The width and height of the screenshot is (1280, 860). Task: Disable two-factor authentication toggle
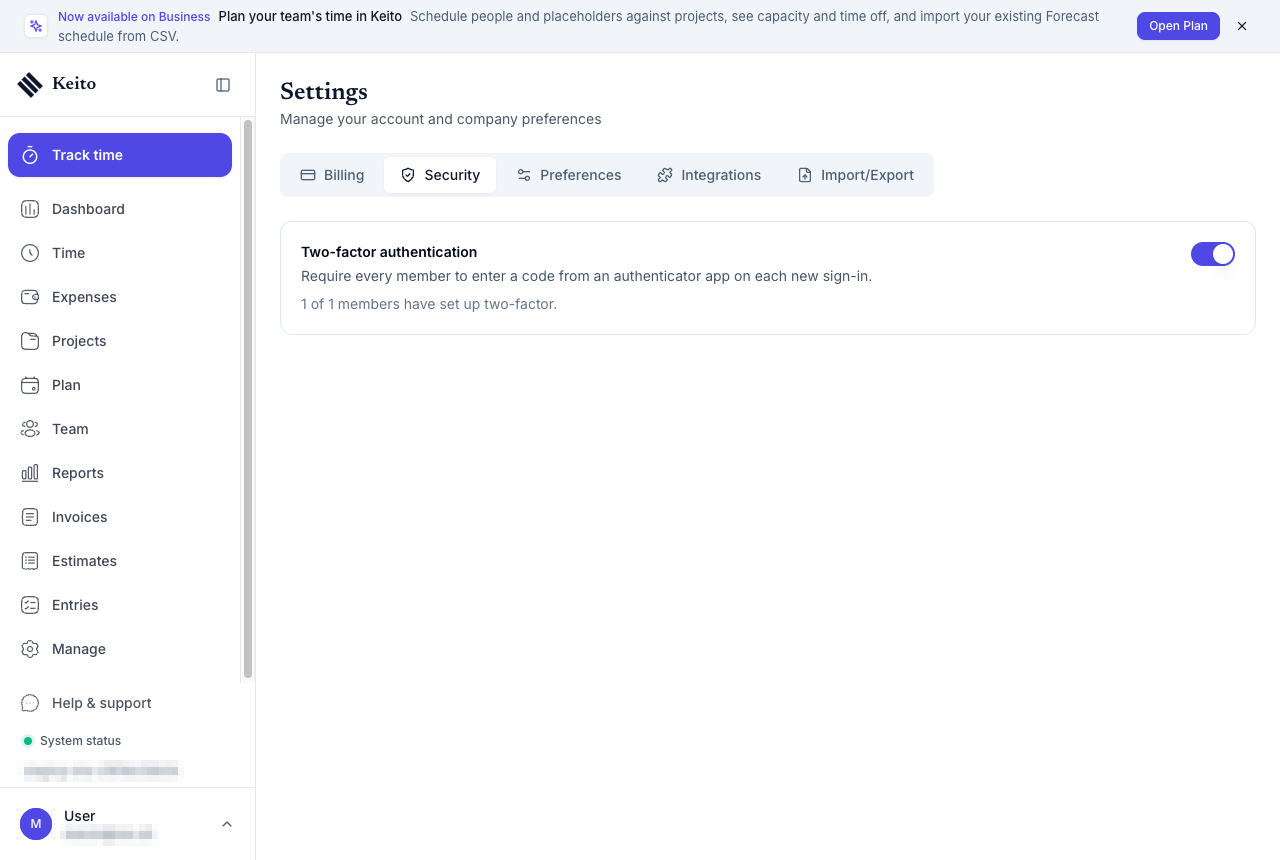[x=1213, y=254]
